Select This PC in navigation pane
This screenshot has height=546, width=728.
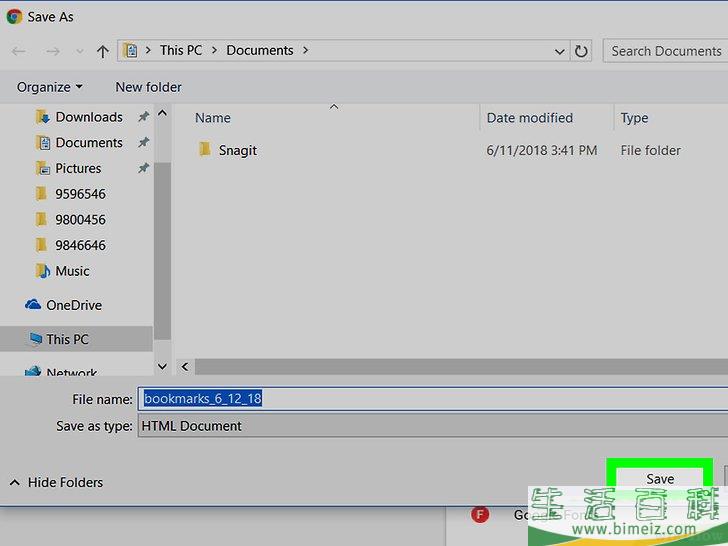coord(66,339)
